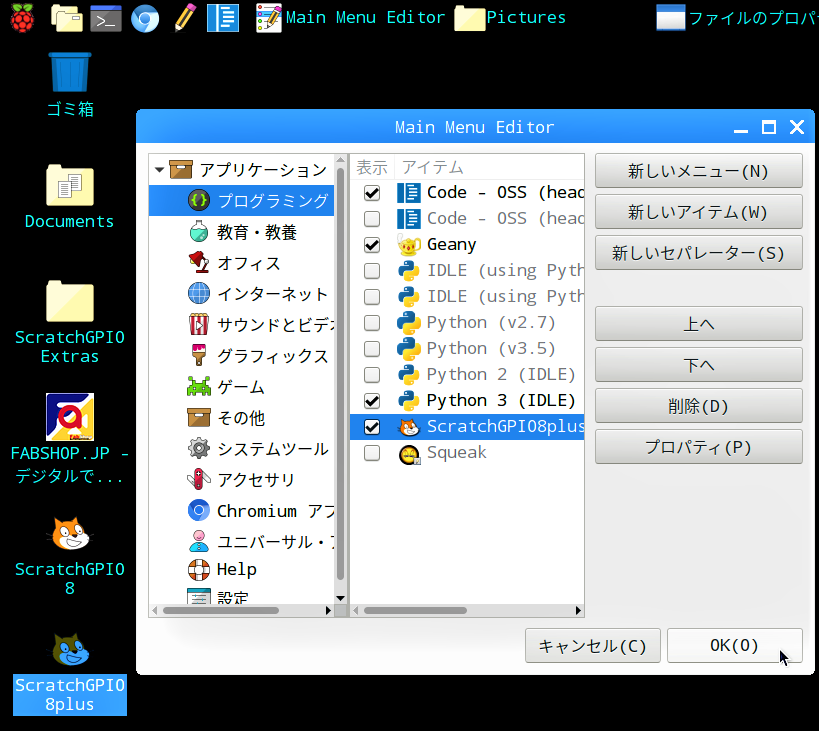The width and height of the screenshot is (819, 731).
Task: Check the second IDLE (using Python) item
Action: point(372,297)
